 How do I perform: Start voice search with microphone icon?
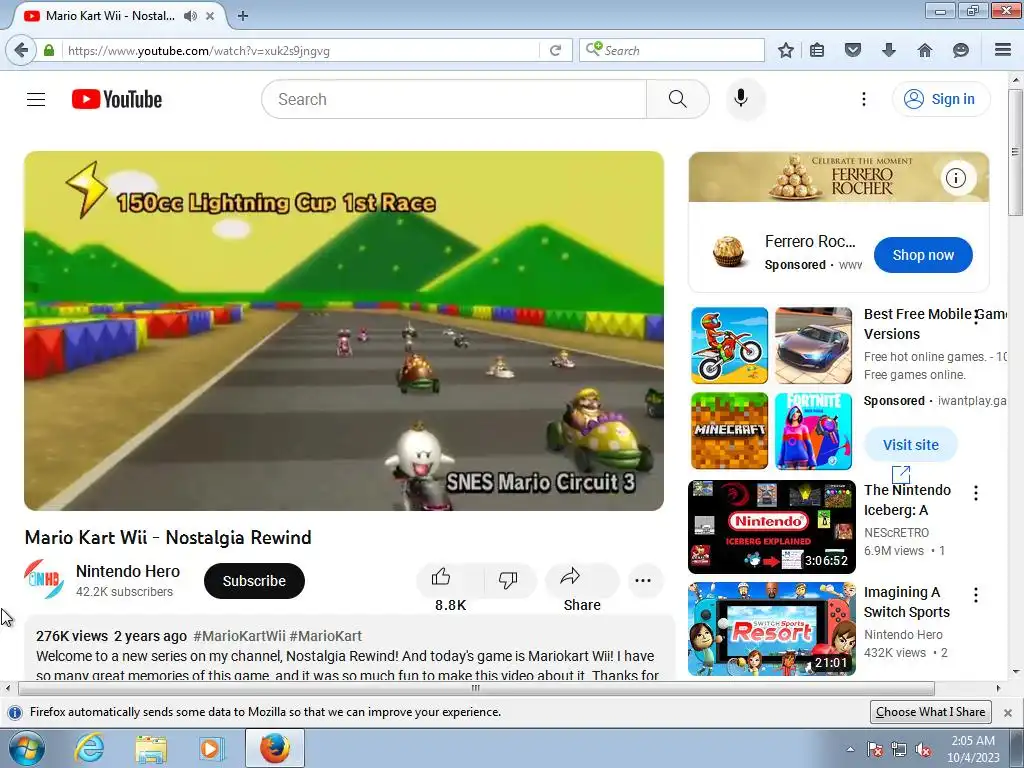[741, 99]
